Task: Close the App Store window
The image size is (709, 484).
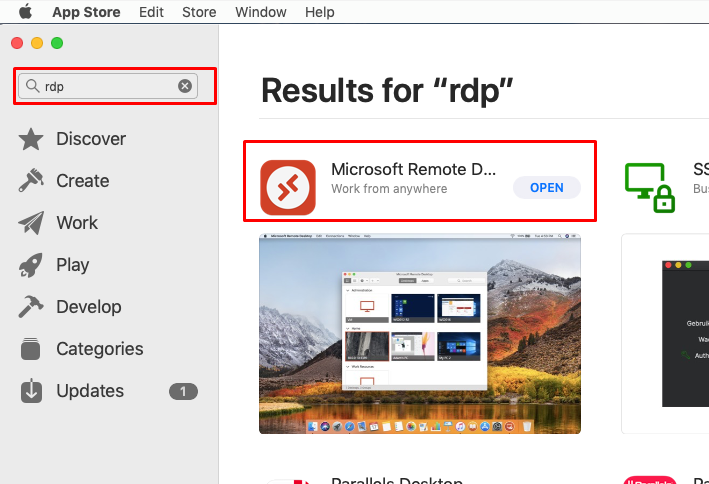Action: [17, 43]
